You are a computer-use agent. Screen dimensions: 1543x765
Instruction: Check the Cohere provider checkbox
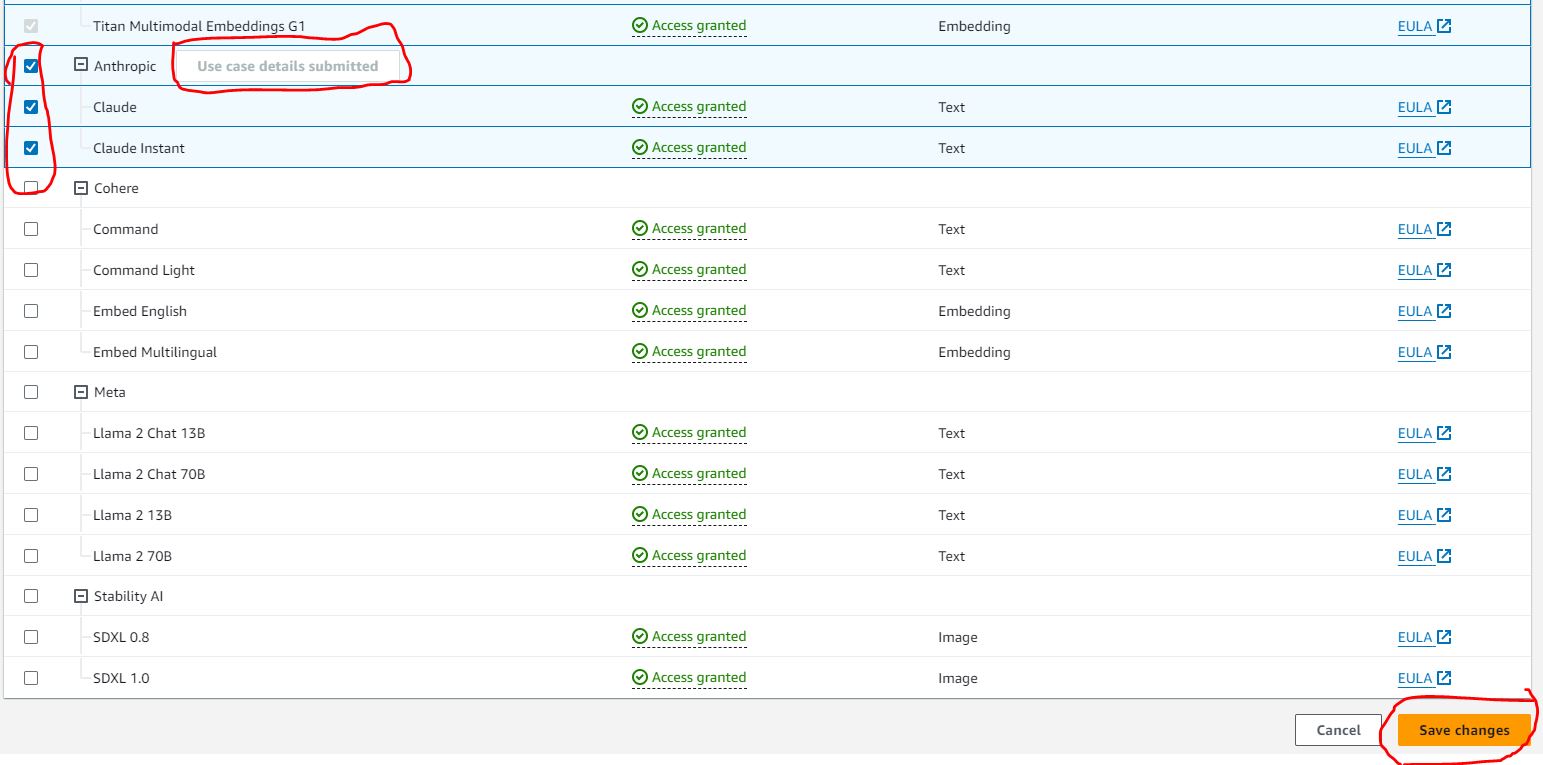tap(31, 188)
